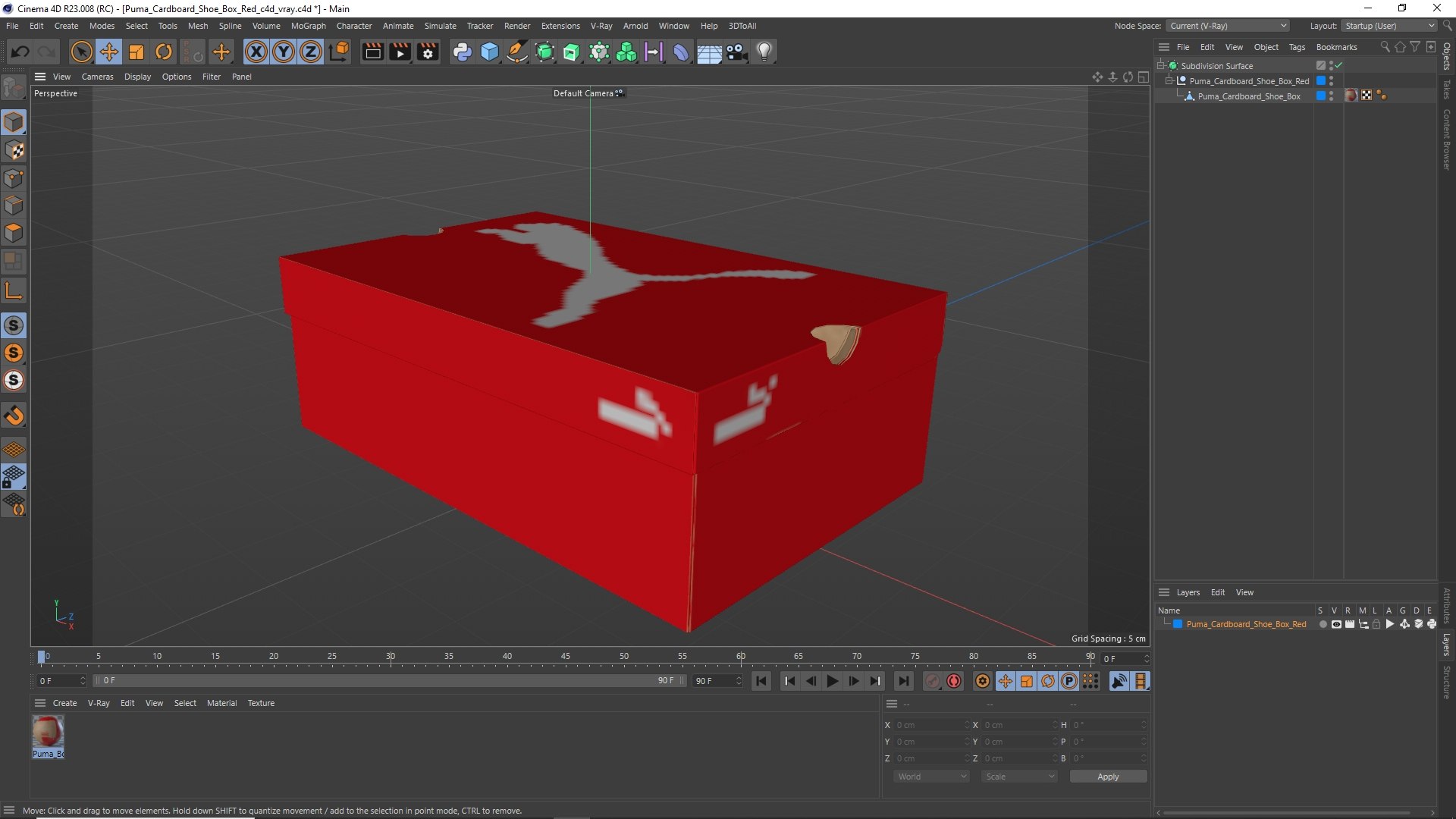The width and height of the screenshot is (1456, 819).
Task: Go to end of animation
Action: [x=903, y=681]
